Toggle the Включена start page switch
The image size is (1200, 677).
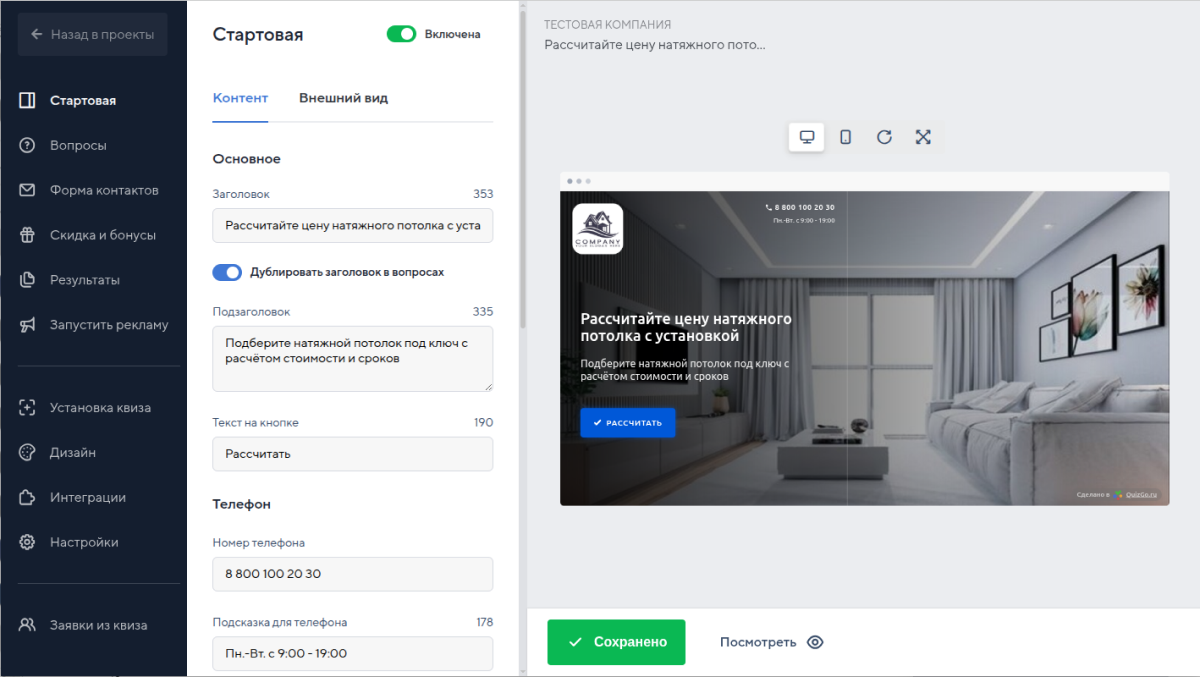click(401, 34)
